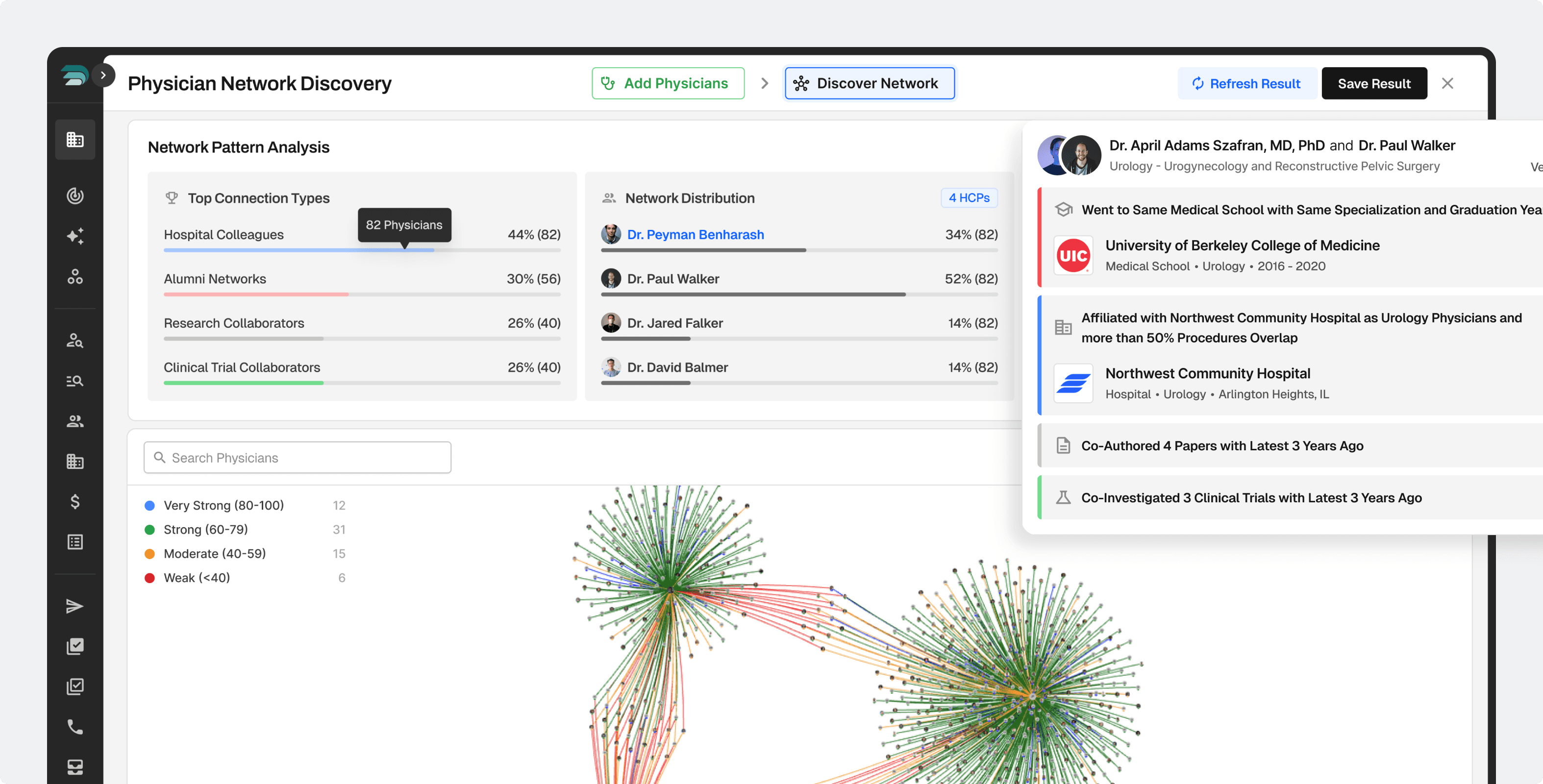Click the Research Collaborators label
Viewport: 1543px width, 784px height.
(x=234, y=323)
